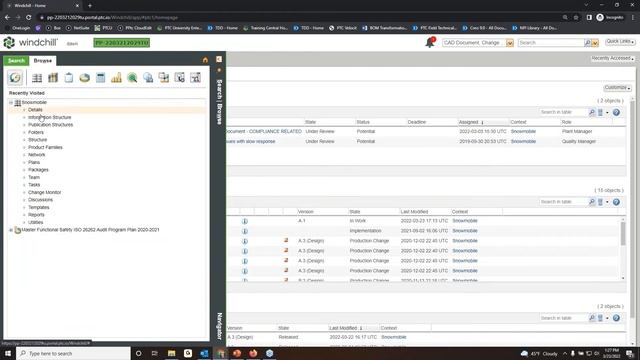640x360 pixels.
Task: Open Outlook from the taskbar
Action: pyautogui.click(x=204, y=353)
